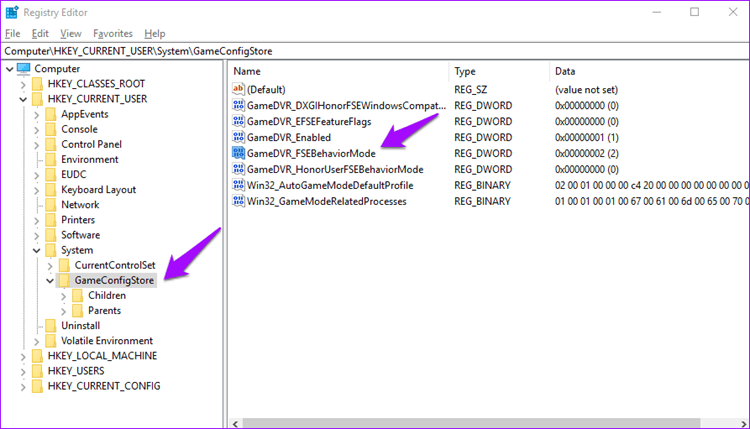Image resolution: width=750 pixels, height=429 pixels.
Task: Click the EUDC folder icon
Action: click(51, 175)
